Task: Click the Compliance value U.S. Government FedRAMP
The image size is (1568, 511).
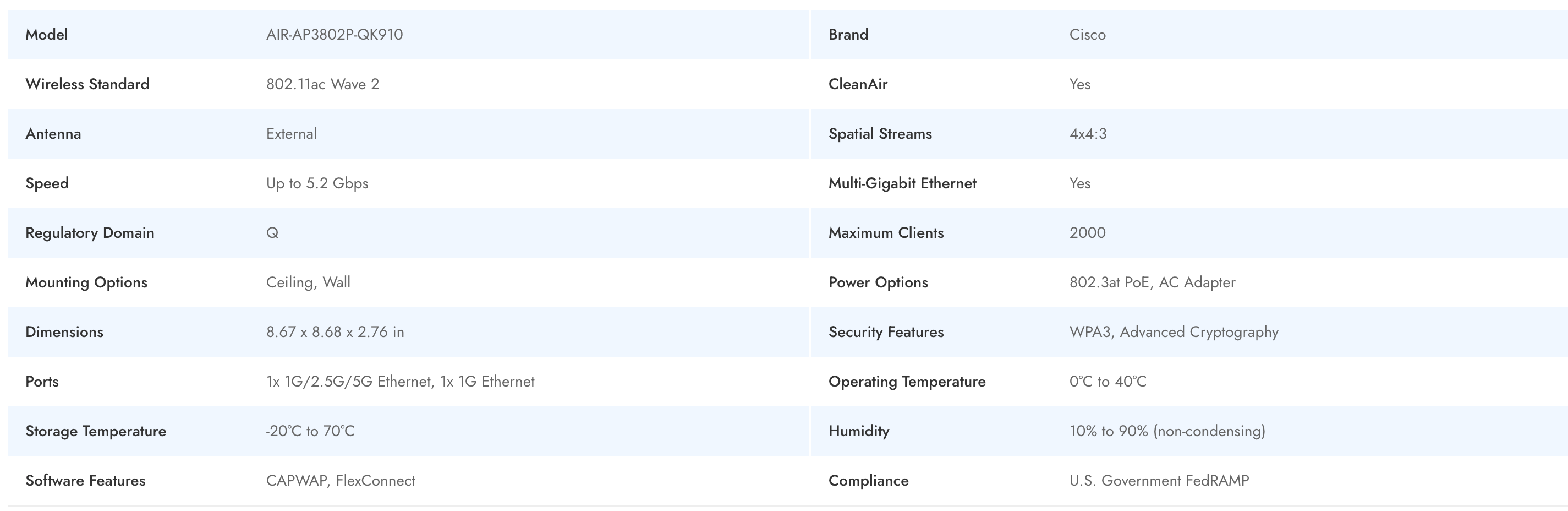Action: [x=1159, y=481]
